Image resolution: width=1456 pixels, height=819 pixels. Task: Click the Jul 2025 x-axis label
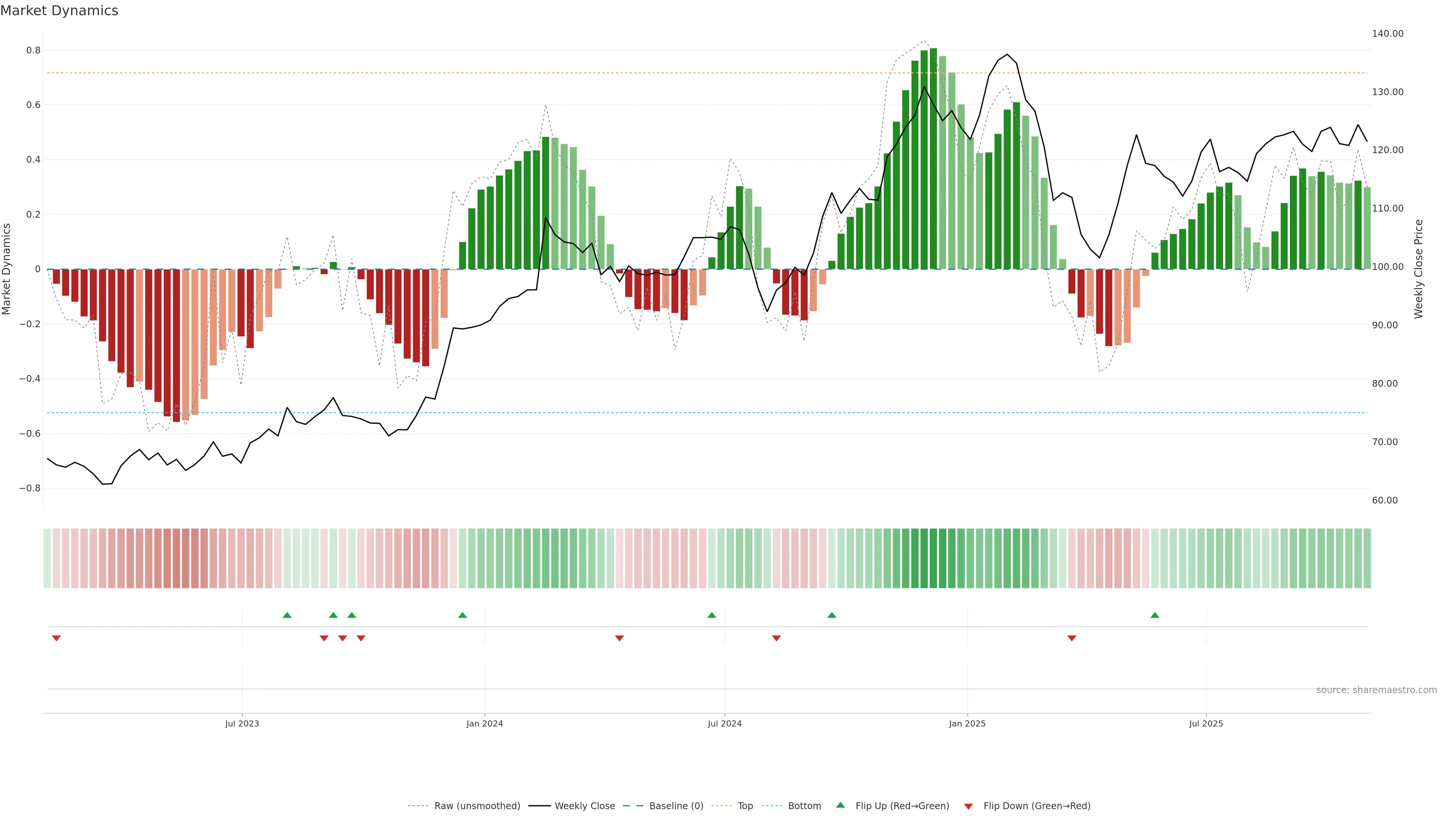click(1206, 723)
